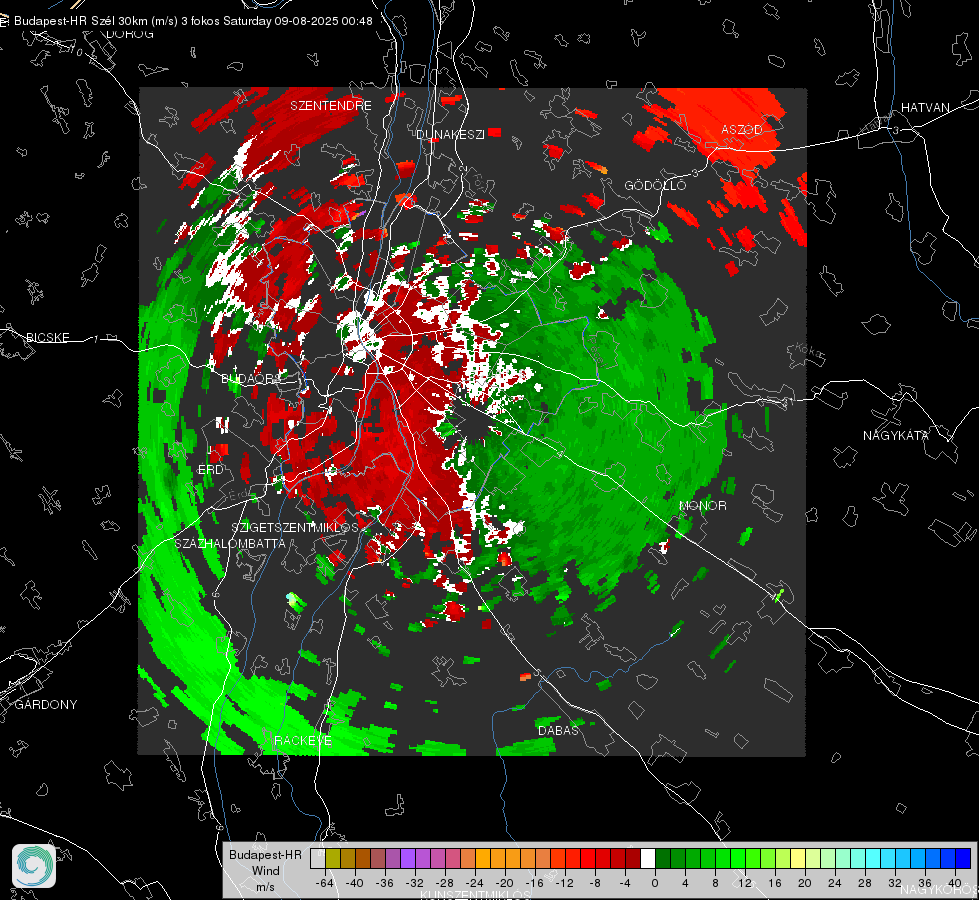
Task: Pick the light gray first legend swatch
Action: click(317, 859)
